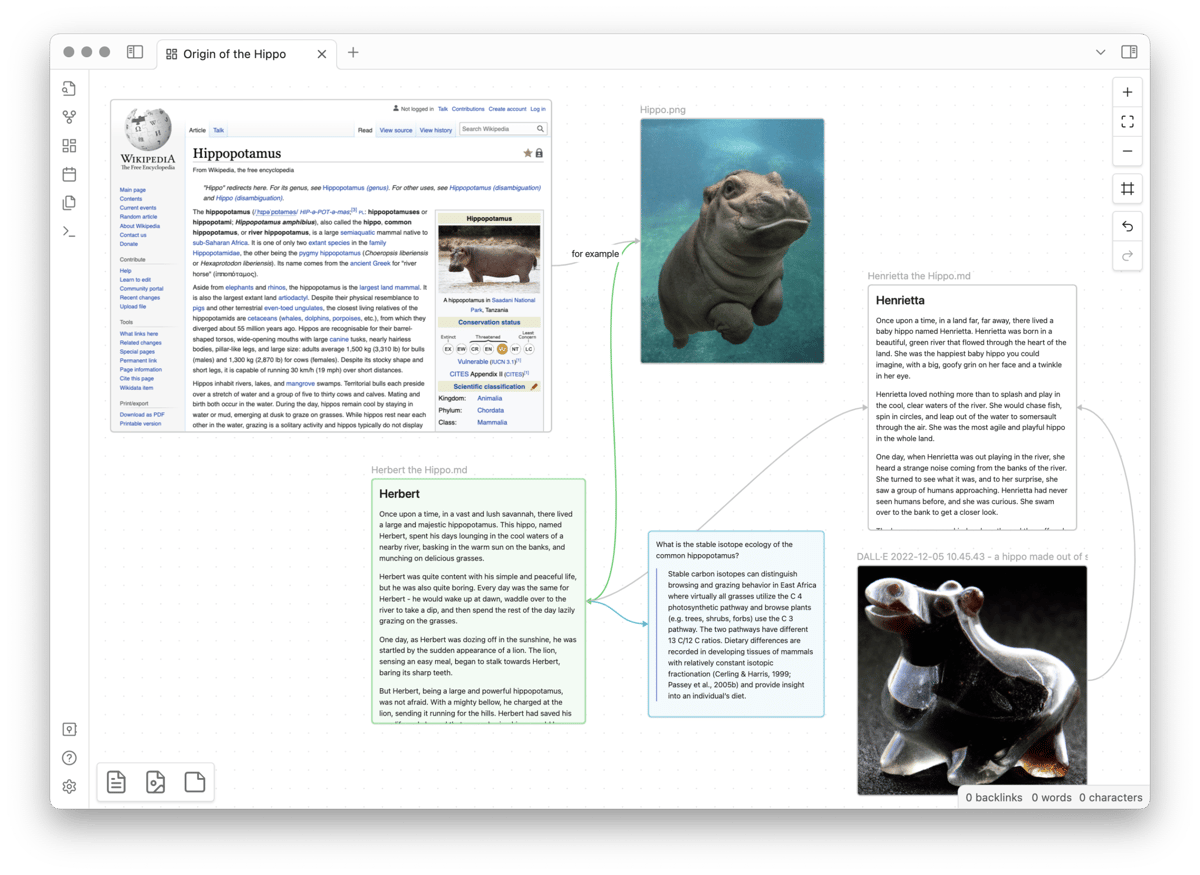Undo the last canvas change
The height and width of the screenshot is (875, 1200).
coord(1127,227)
